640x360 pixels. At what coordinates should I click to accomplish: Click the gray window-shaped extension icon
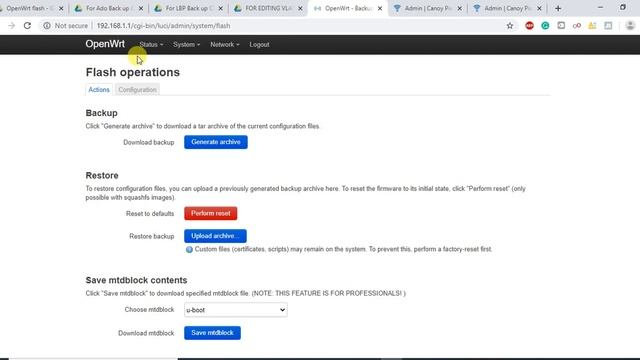(x=608, y=26)
